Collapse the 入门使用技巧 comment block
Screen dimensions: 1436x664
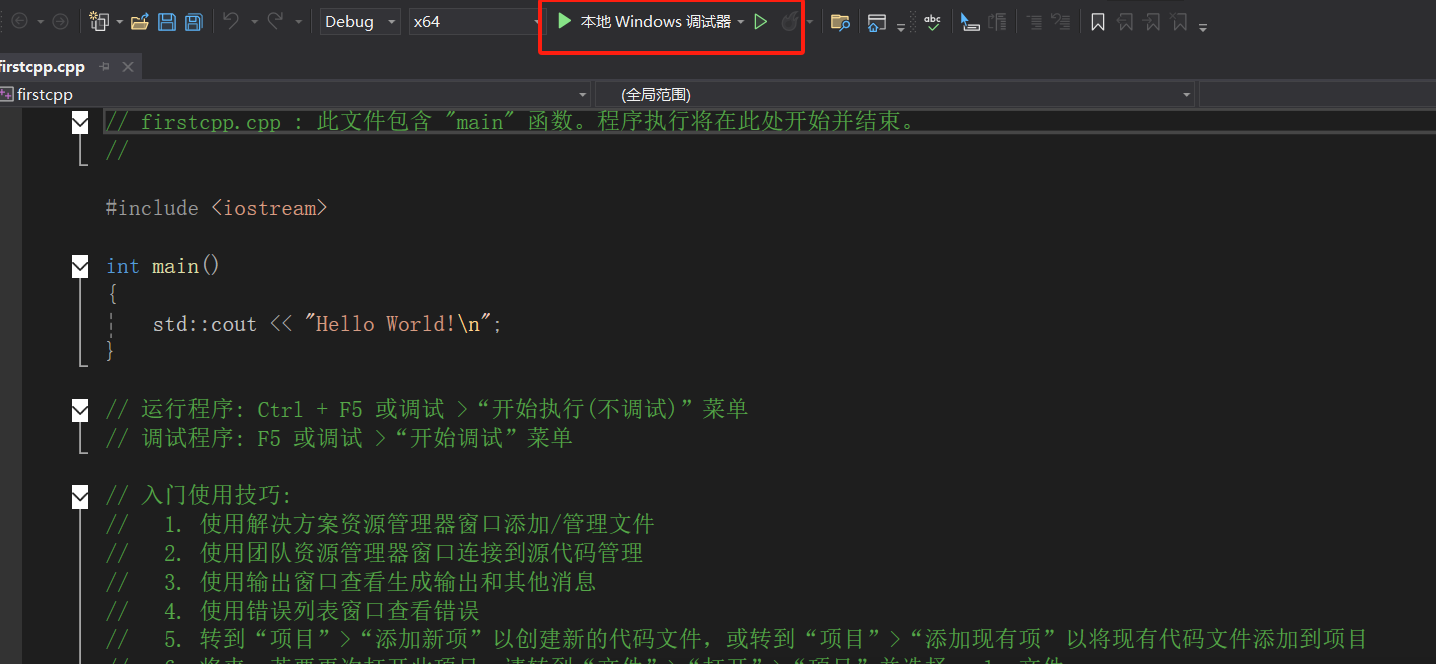[80, 496]
